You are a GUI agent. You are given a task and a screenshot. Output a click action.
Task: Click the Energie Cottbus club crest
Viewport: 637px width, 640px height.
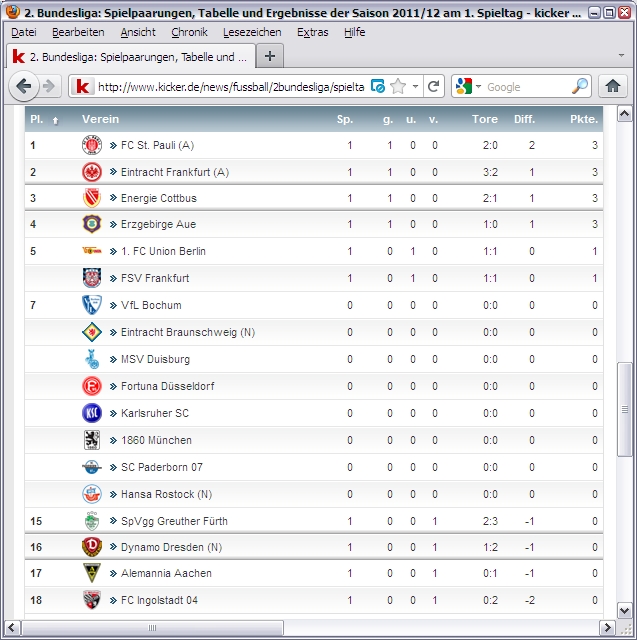92,198
